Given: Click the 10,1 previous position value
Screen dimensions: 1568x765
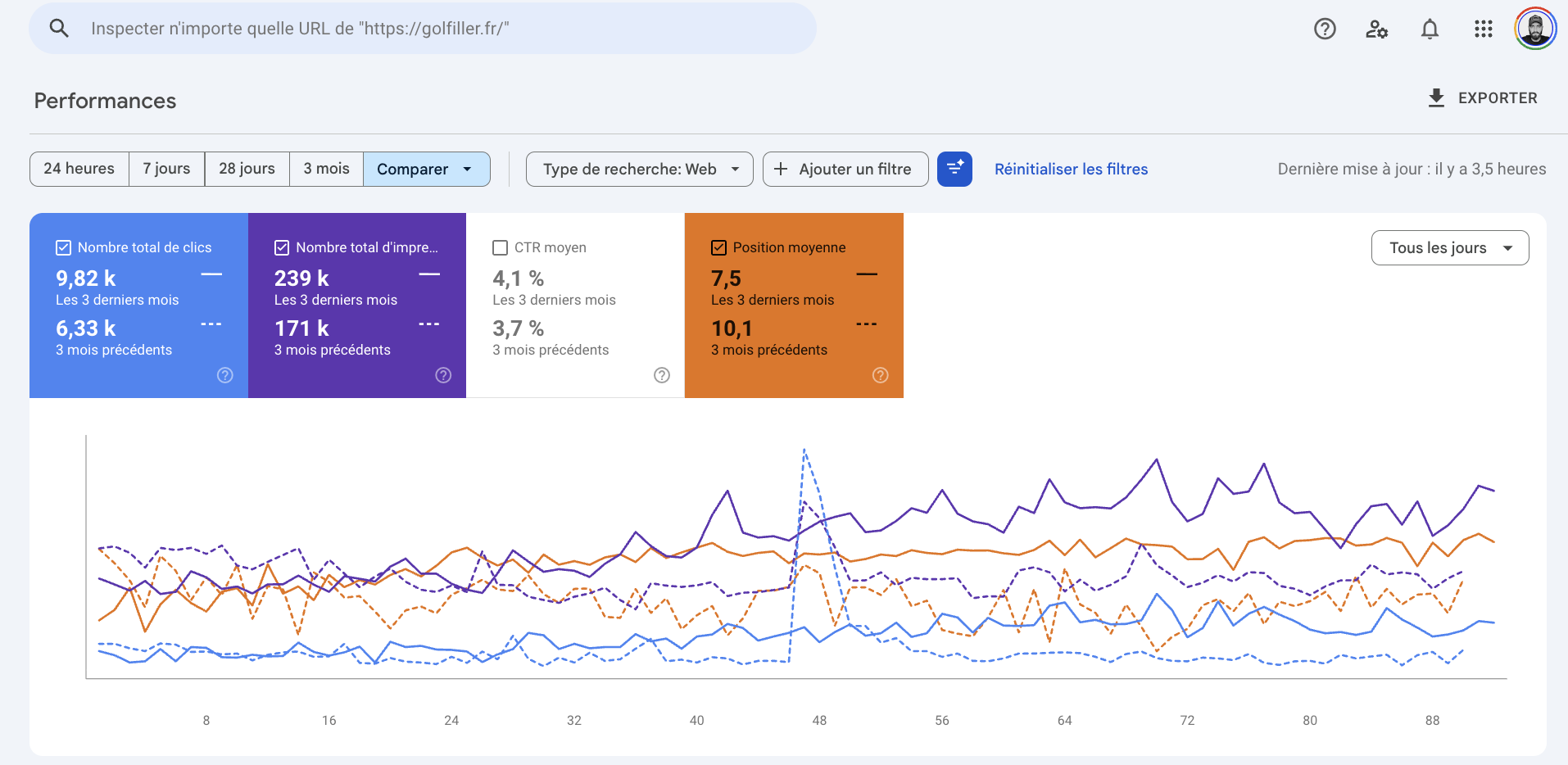Looking at the screenshot, I should point(732,328).
